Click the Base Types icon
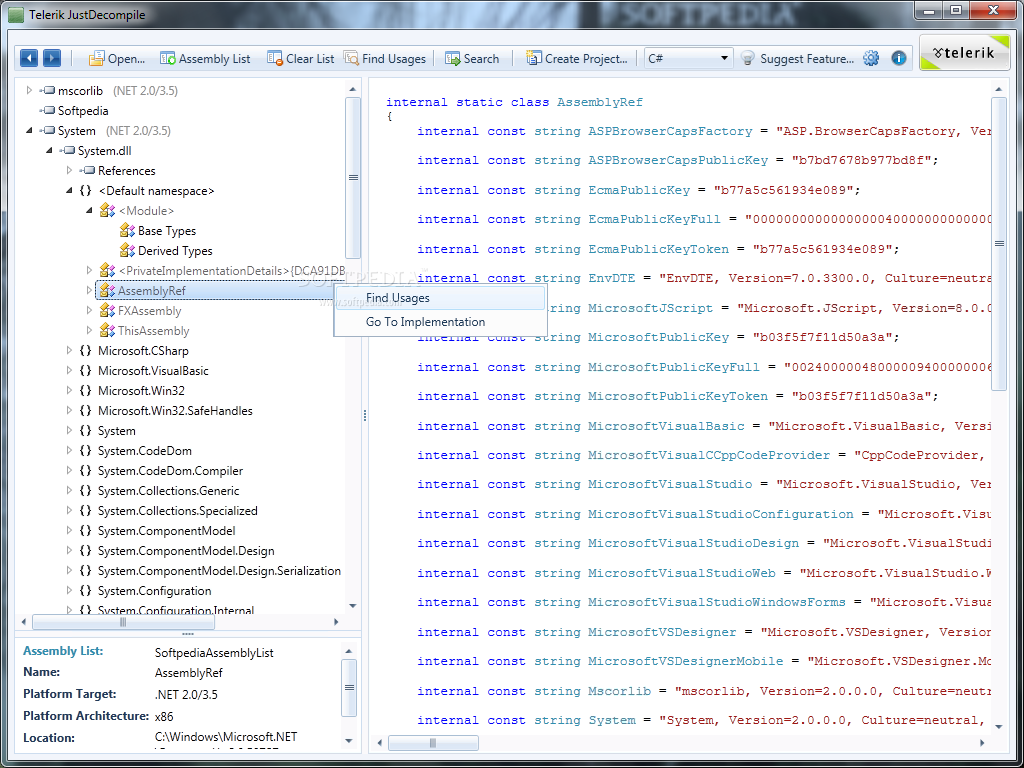This screenshot has width=1024, height=768. point(127,231)
